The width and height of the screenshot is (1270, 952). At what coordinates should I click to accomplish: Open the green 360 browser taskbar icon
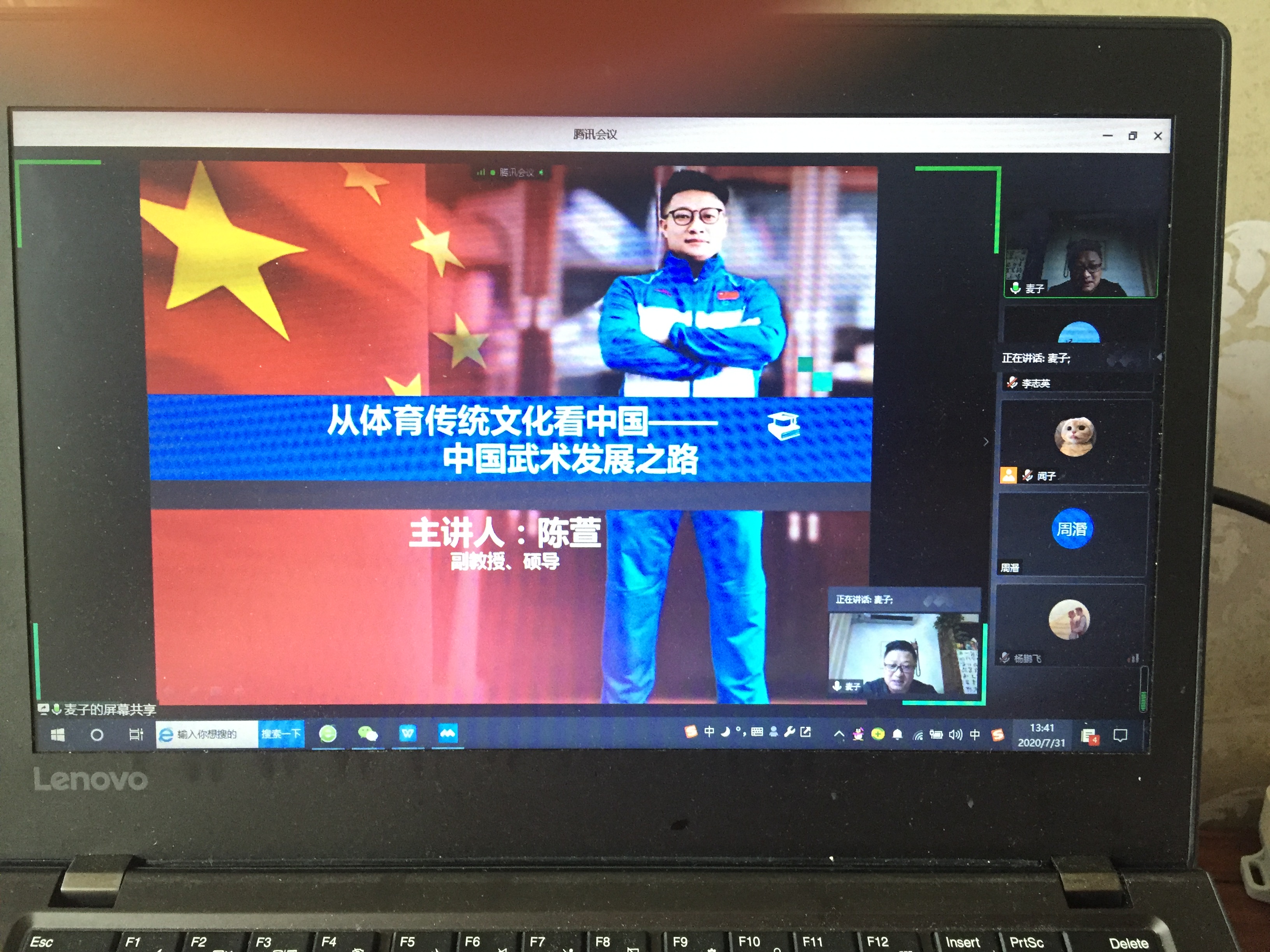click(328, 733)
